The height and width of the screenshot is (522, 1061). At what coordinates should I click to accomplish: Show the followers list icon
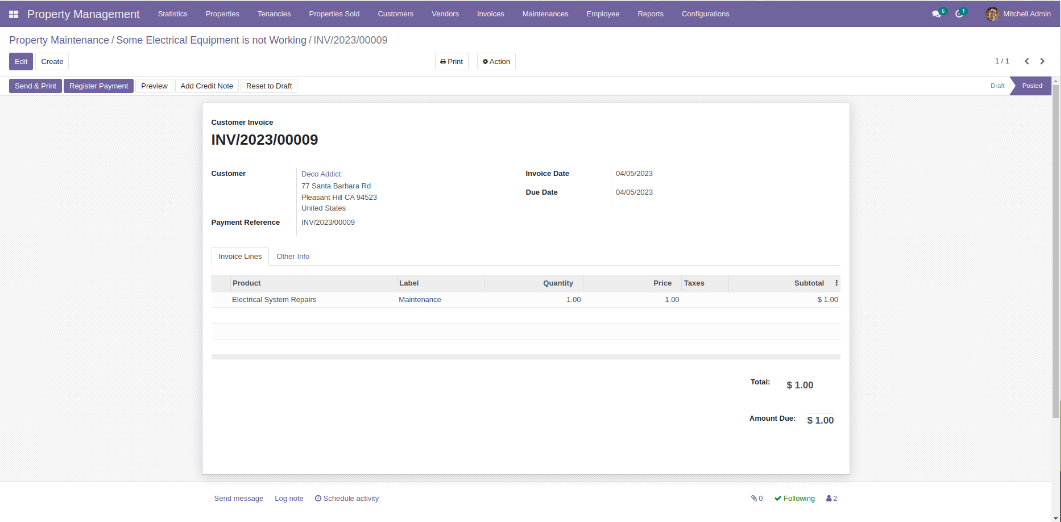click(831, 498)
